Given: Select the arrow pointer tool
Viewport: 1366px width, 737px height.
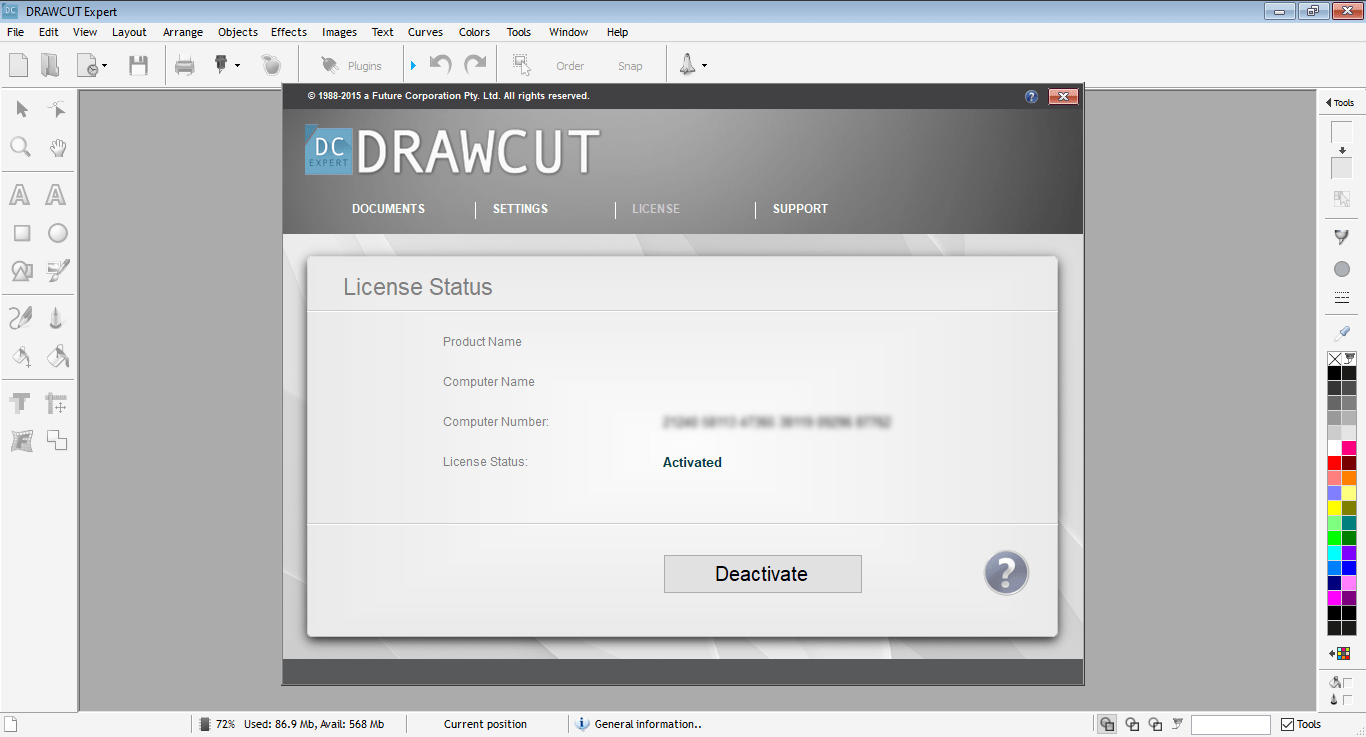Looking at the screenshot, I should [22, 109].
